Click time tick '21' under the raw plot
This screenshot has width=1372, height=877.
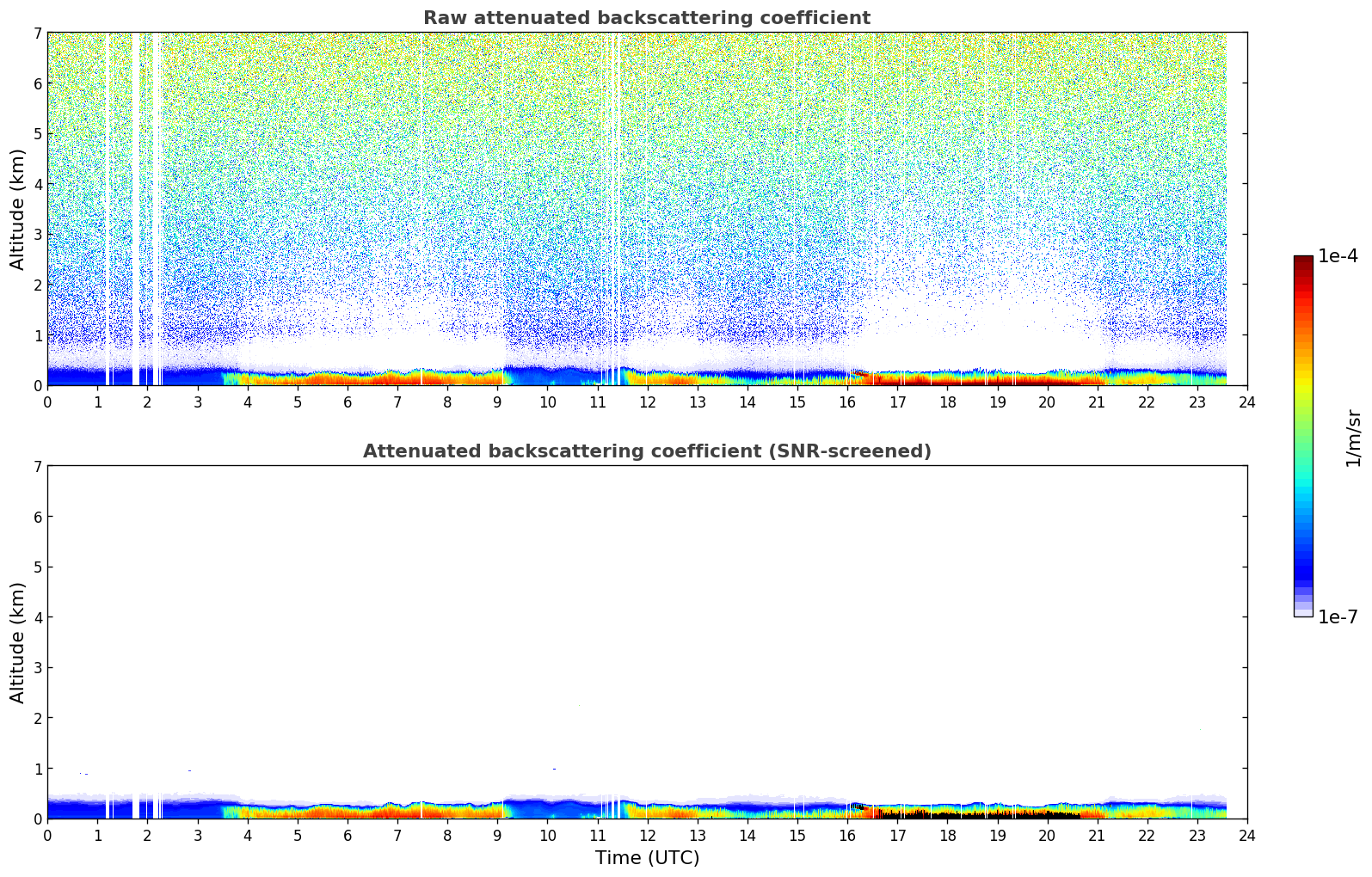[x=1097, y=402]
